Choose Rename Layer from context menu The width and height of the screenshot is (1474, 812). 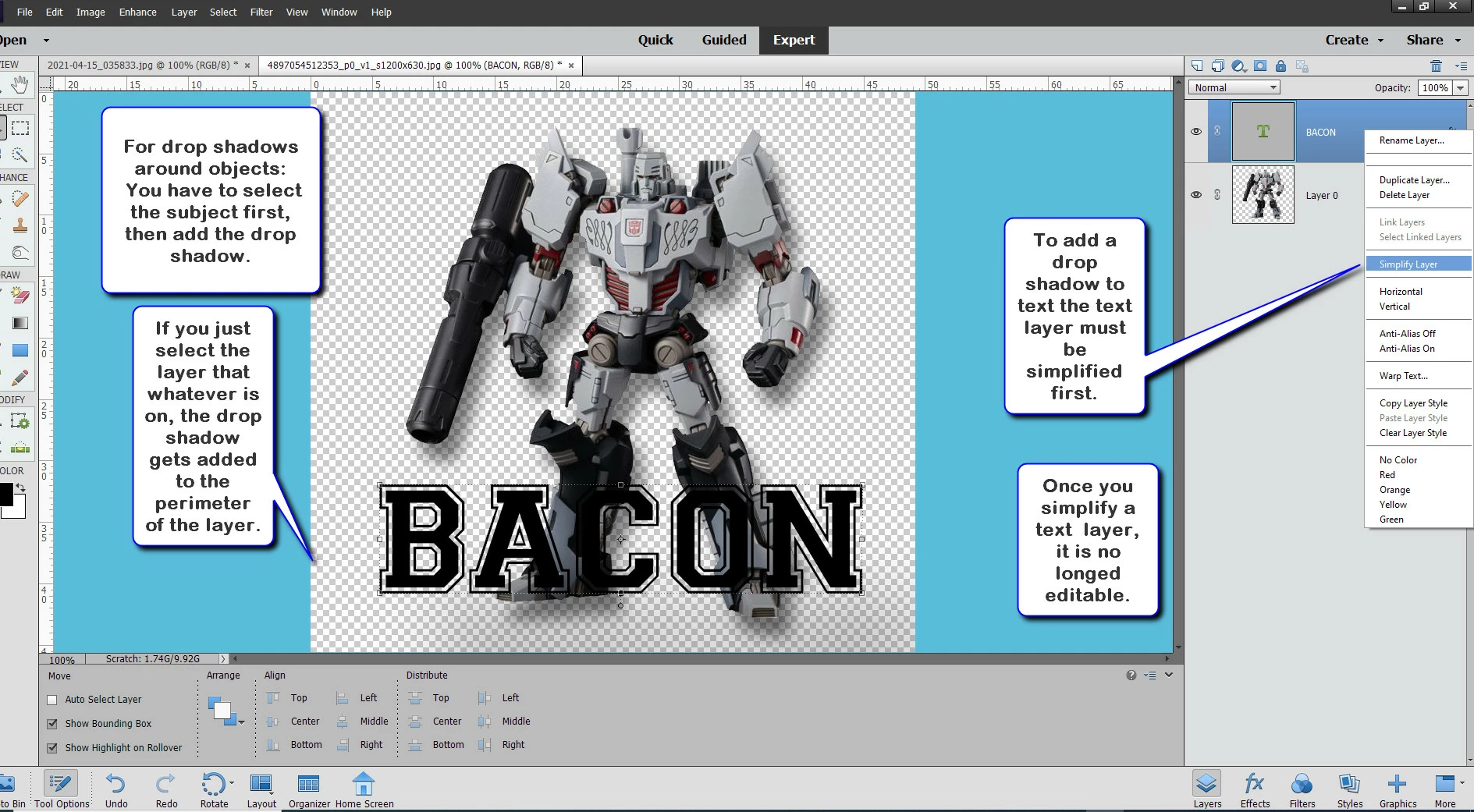[1419, 140]
